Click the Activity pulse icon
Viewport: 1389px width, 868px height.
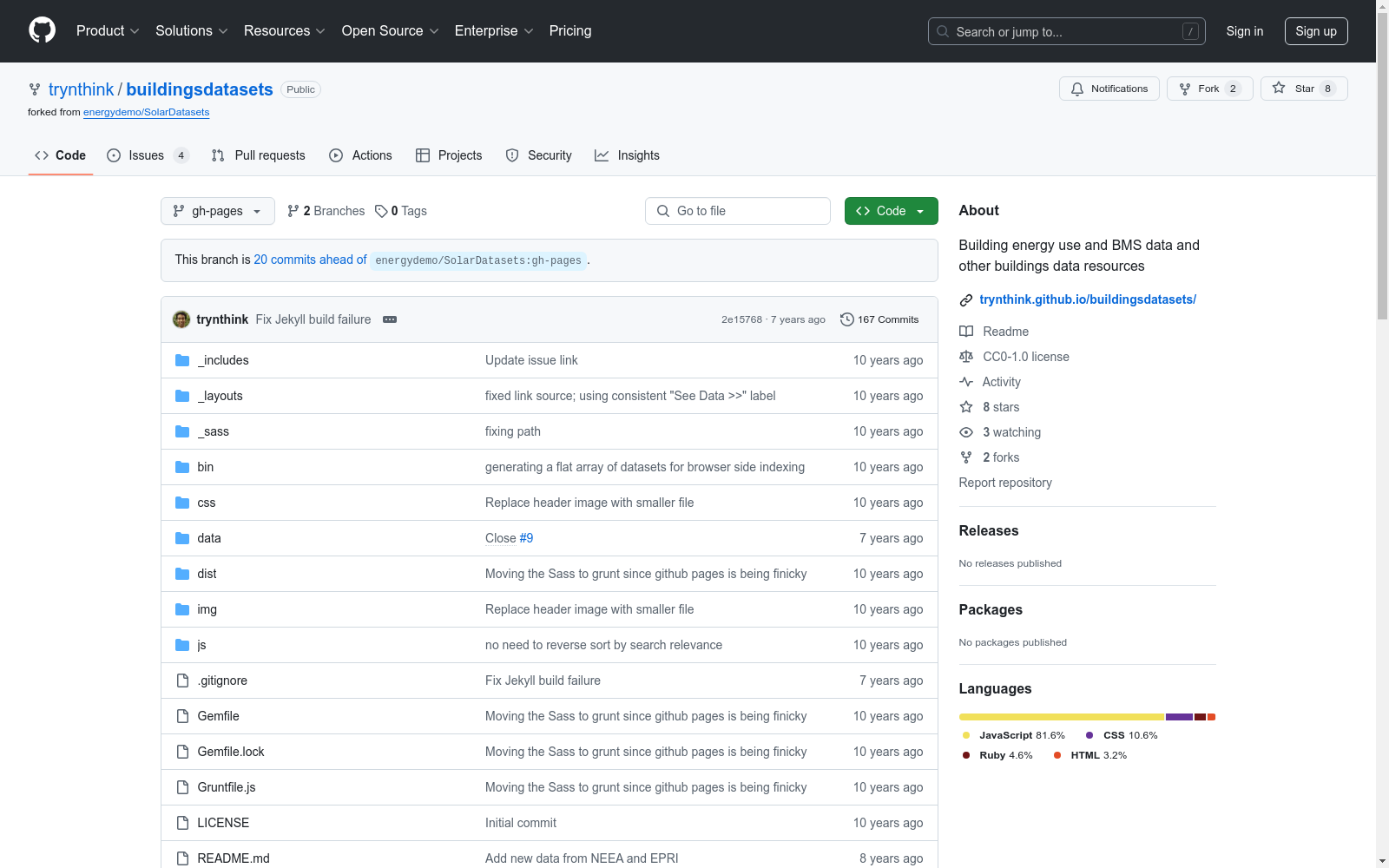pos(966,382)
